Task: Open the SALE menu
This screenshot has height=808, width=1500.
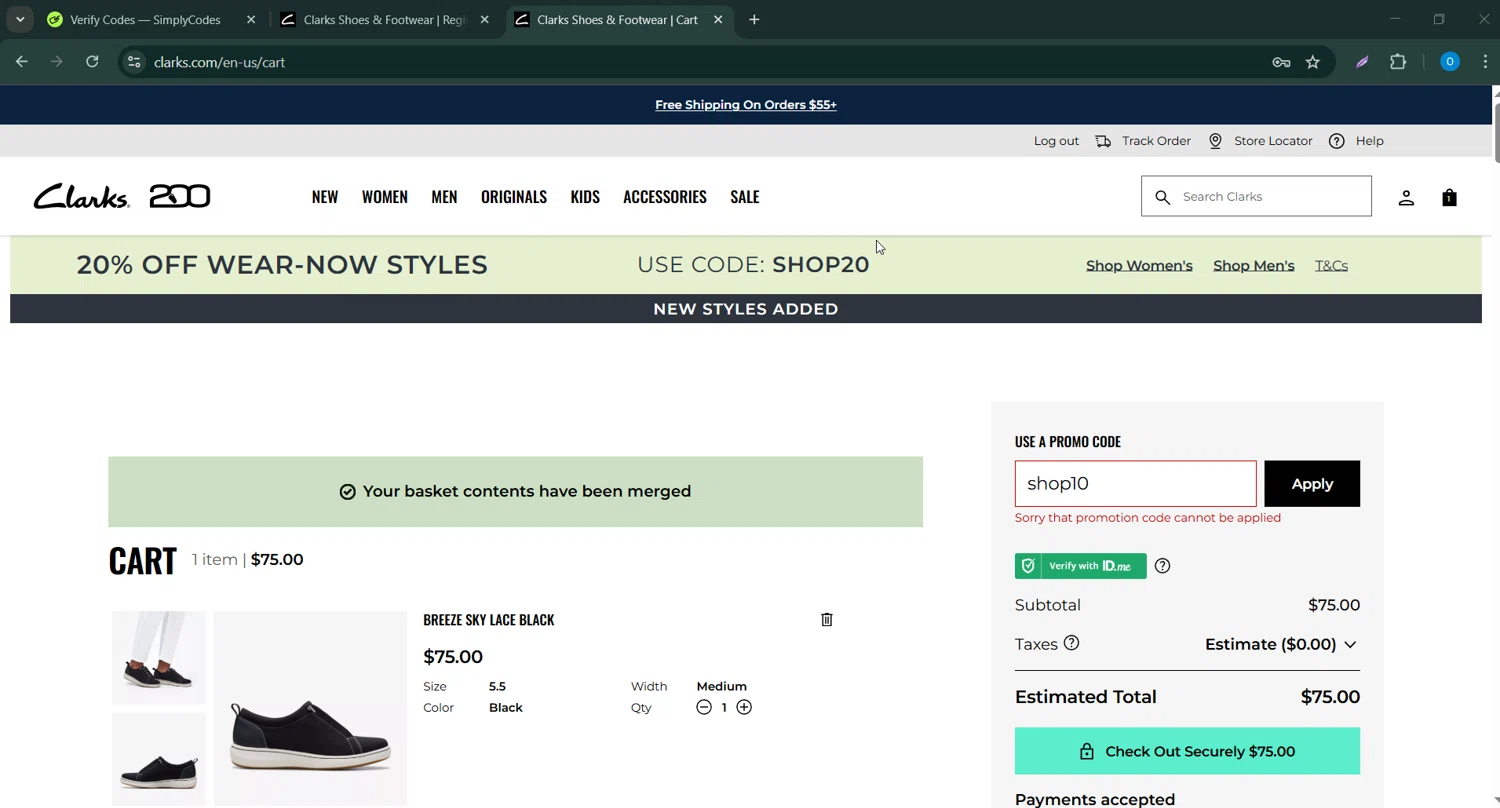Action: pyautogui.click(x=745, y=197)
